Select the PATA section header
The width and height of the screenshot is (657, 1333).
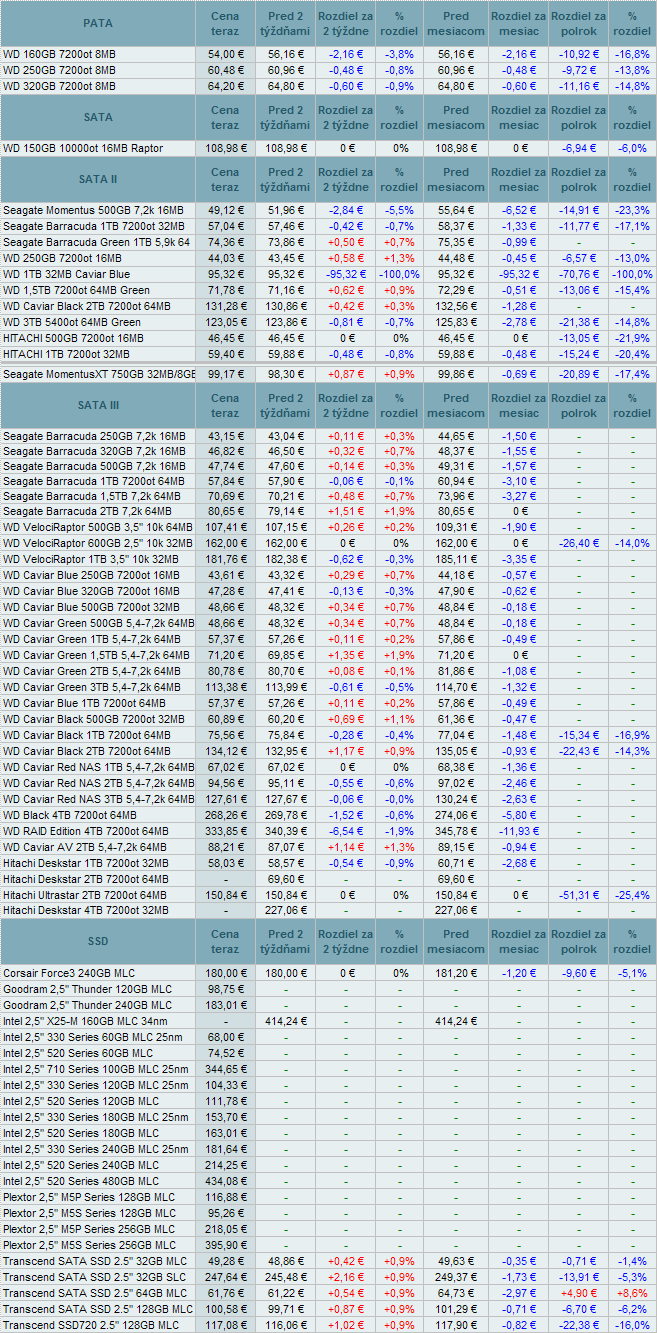click(98, 24)
